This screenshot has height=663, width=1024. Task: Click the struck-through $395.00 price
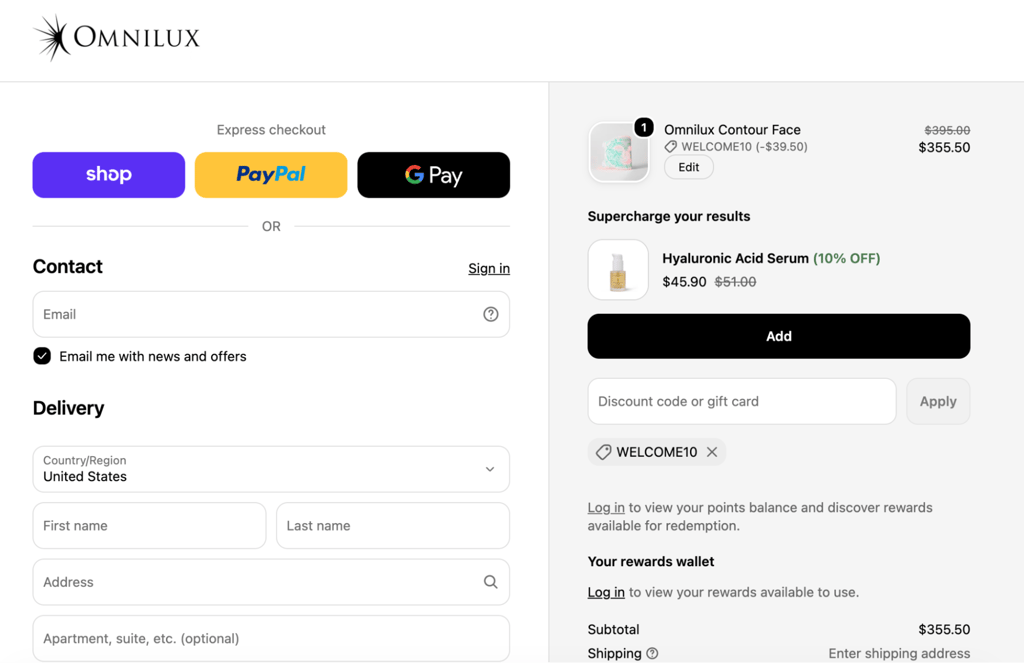tap(947, 131)
